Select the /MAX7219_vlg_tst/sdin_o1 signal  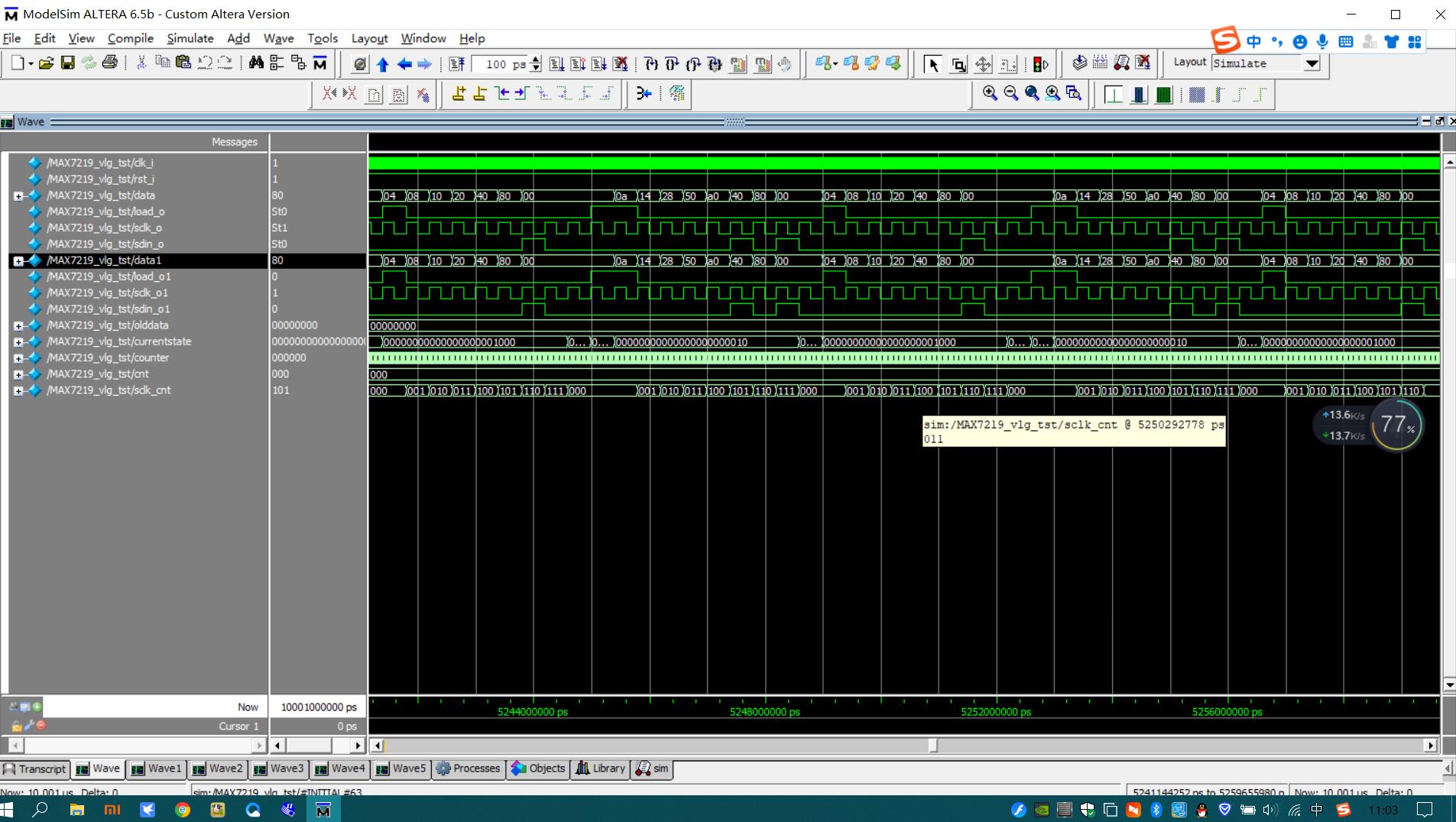click(109, 309)
